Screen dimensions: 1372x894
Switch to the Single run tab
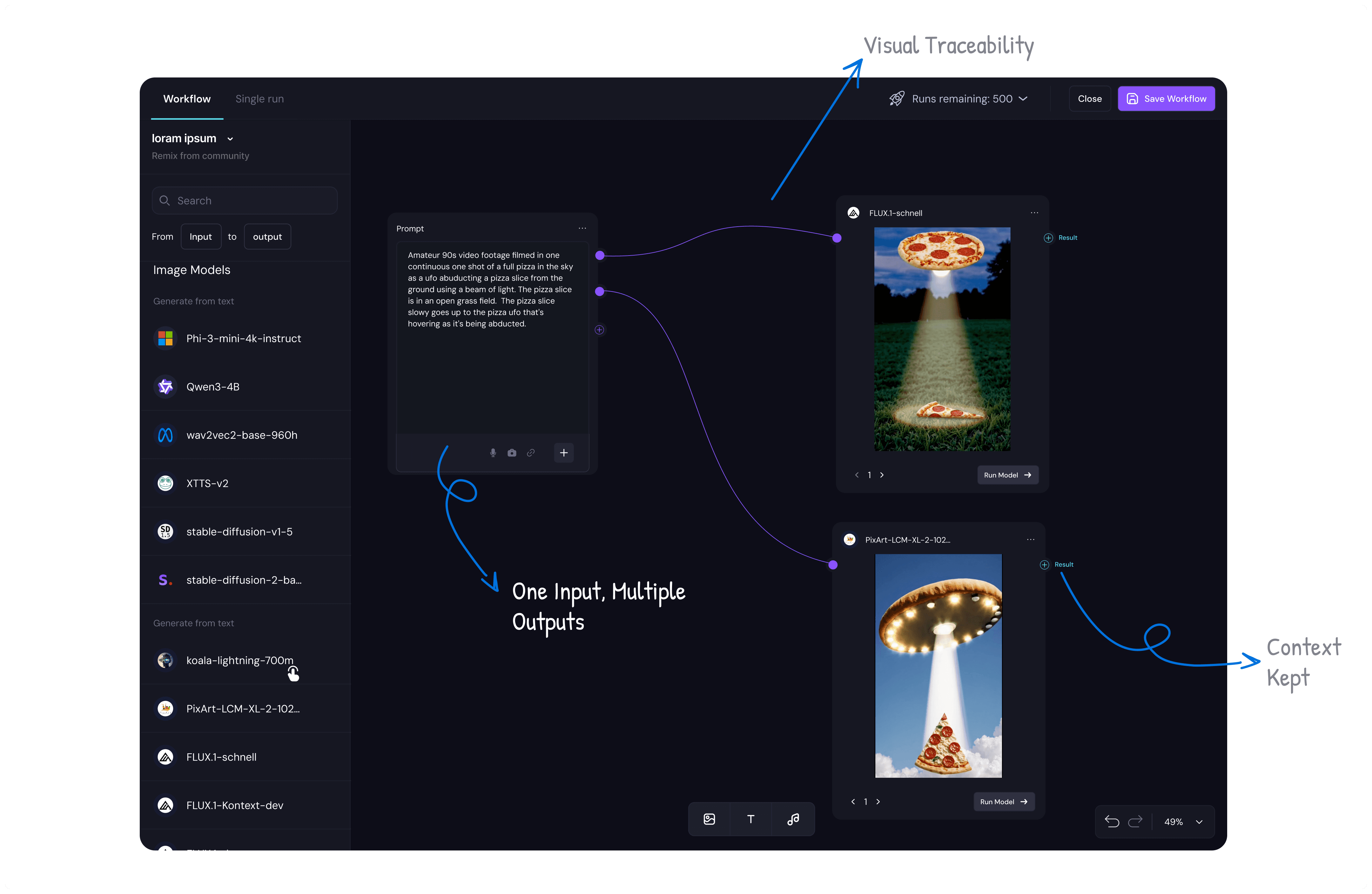click(x=259, y=98)
